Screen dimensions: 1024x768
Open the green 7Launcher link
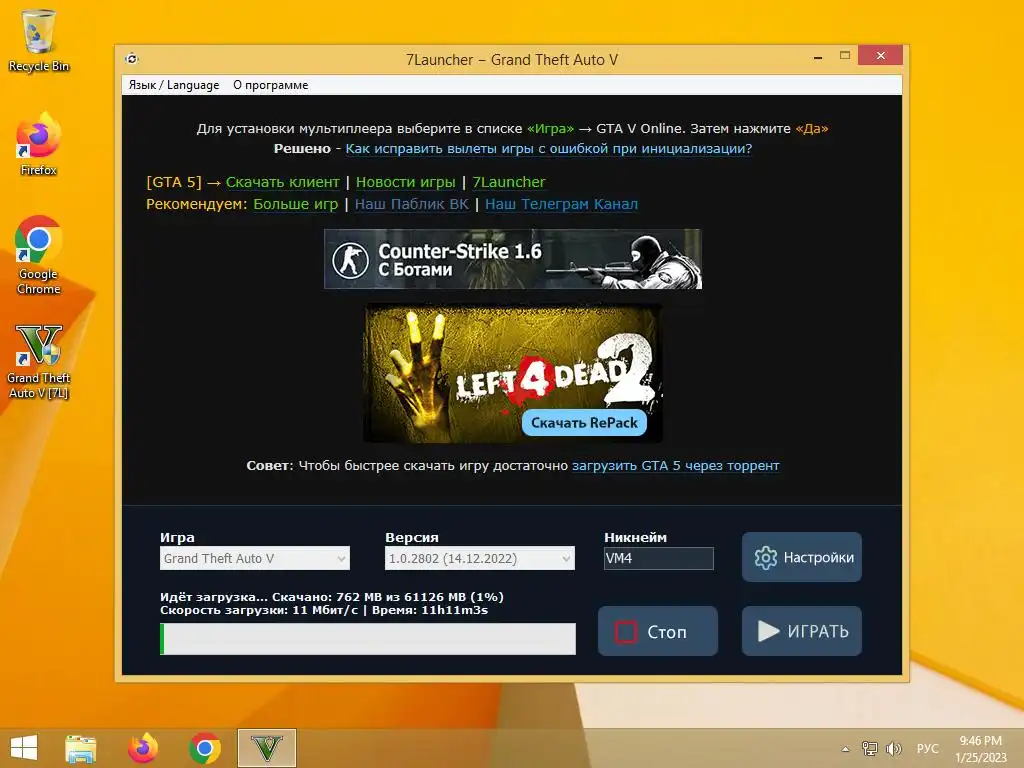(x=509, y=182)
